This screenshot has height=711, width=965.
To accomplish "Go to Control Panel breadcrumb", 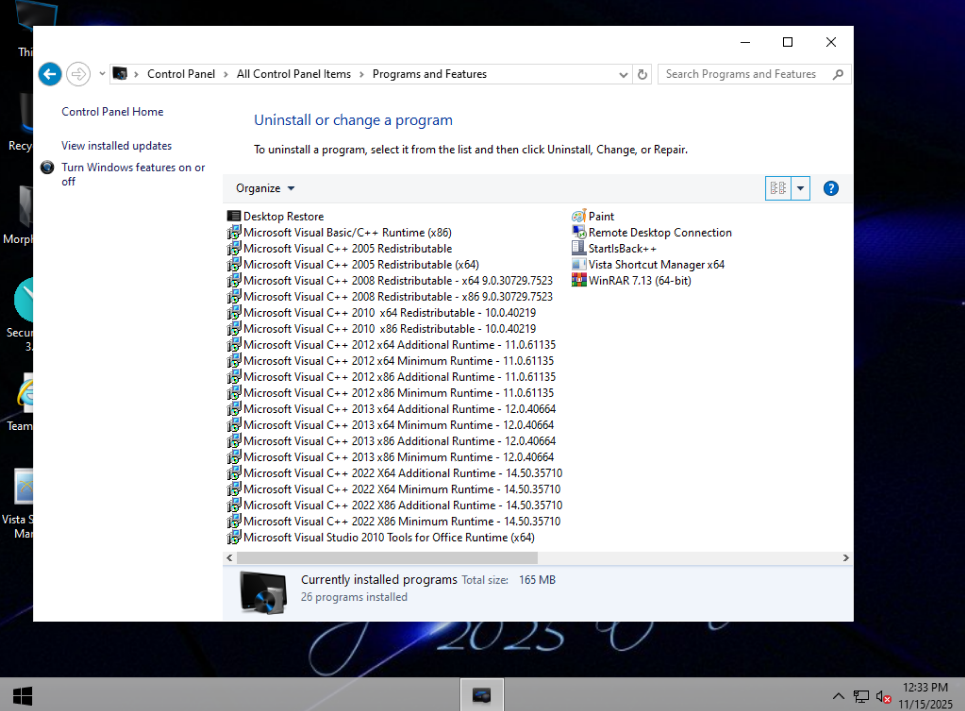I will pyautogui.click(x=181, y=74).
